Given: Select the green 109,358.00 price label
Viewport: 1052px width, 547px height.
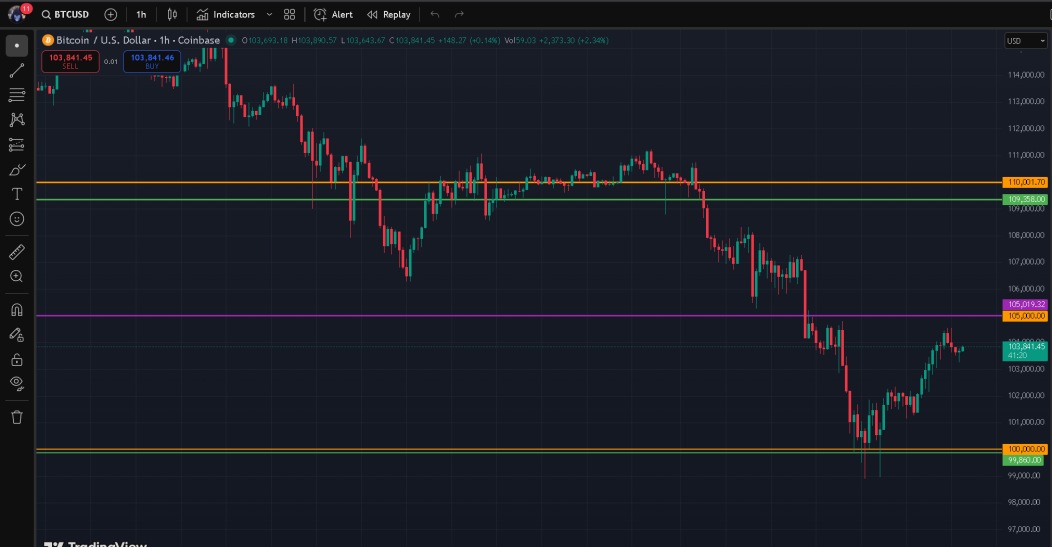Looking at the screenshot, I should 1025,199.
